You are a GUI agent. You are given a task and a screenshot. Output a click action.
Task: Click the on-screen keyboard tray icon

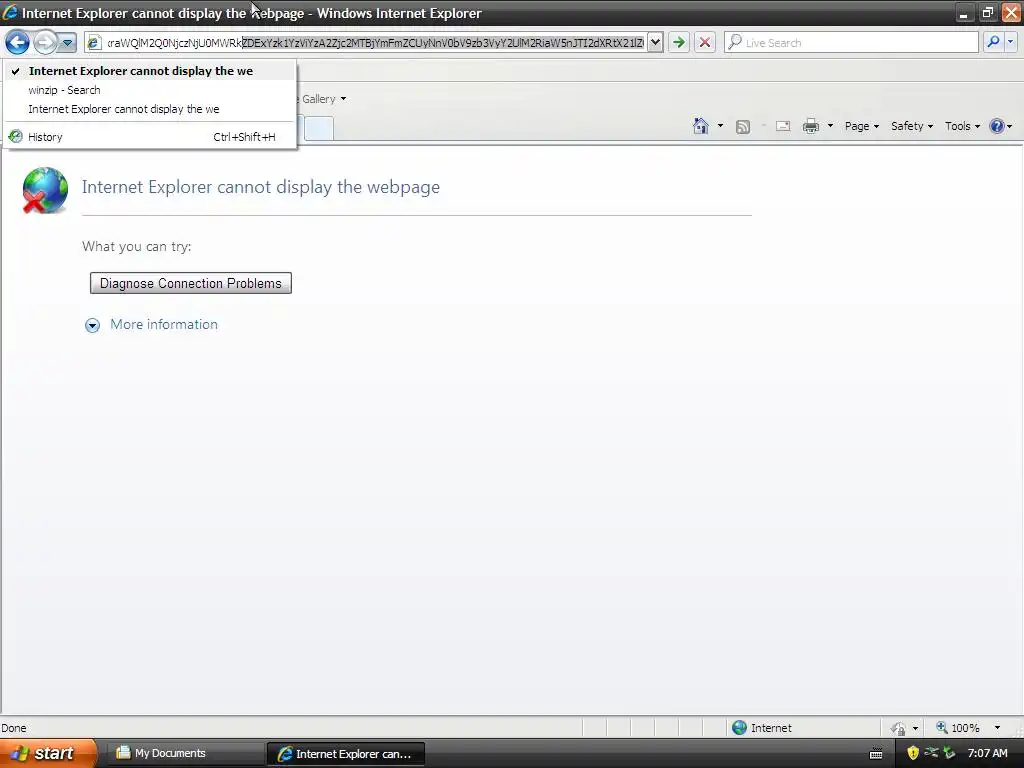point(876,754)
